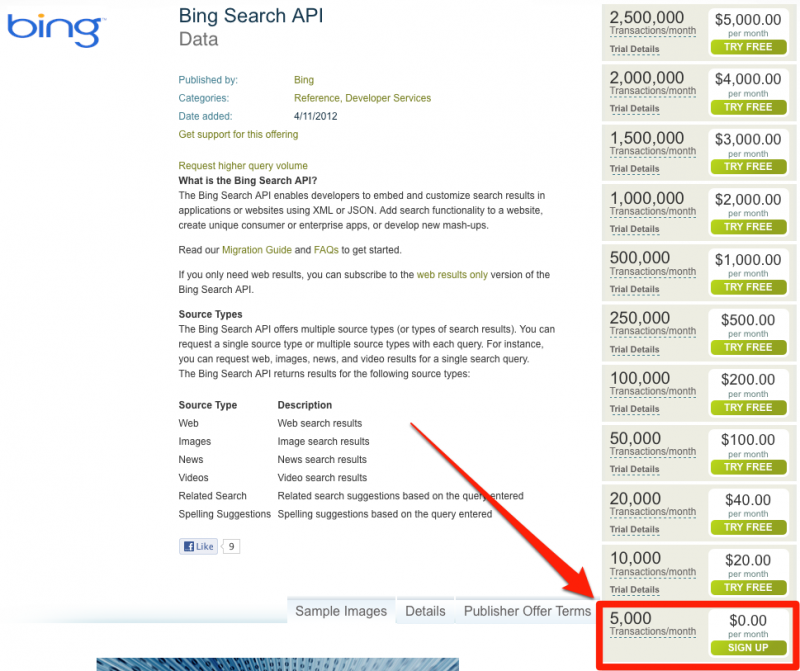800x671 pixels.
Task: Click the Bing logo
Action: tap(55, 31)
